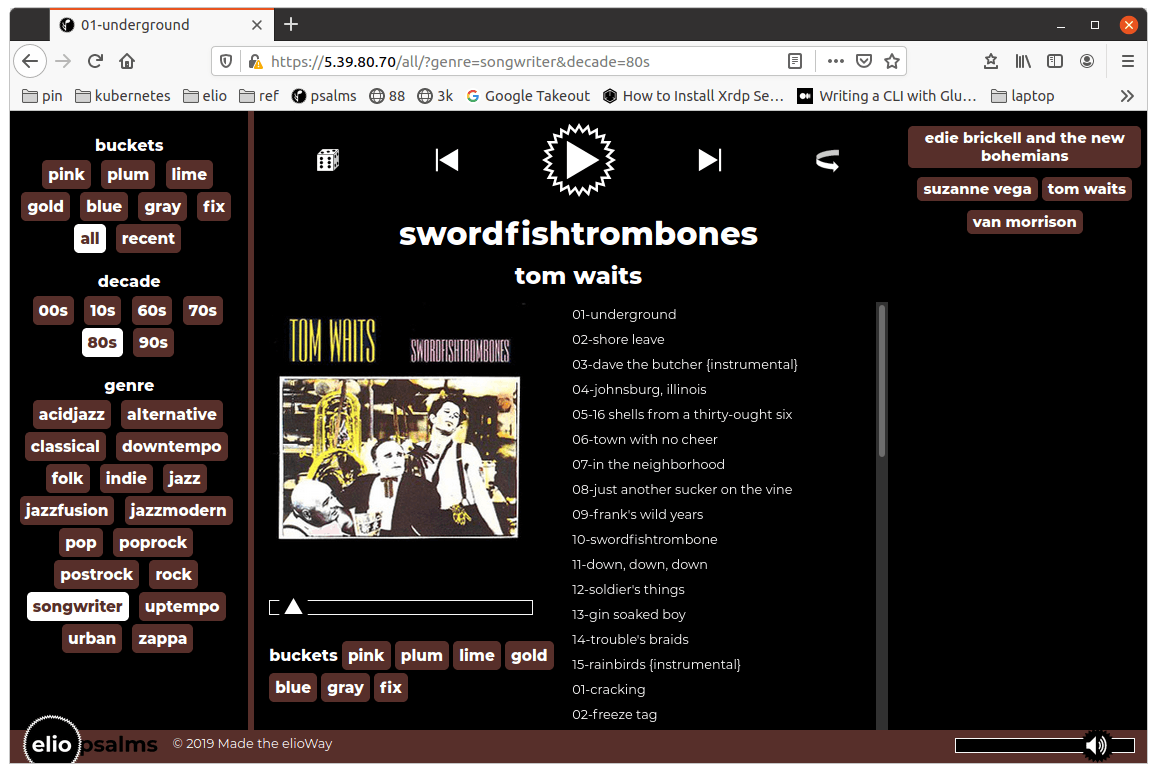Open the page actions three-dots menu

point(835,61)
